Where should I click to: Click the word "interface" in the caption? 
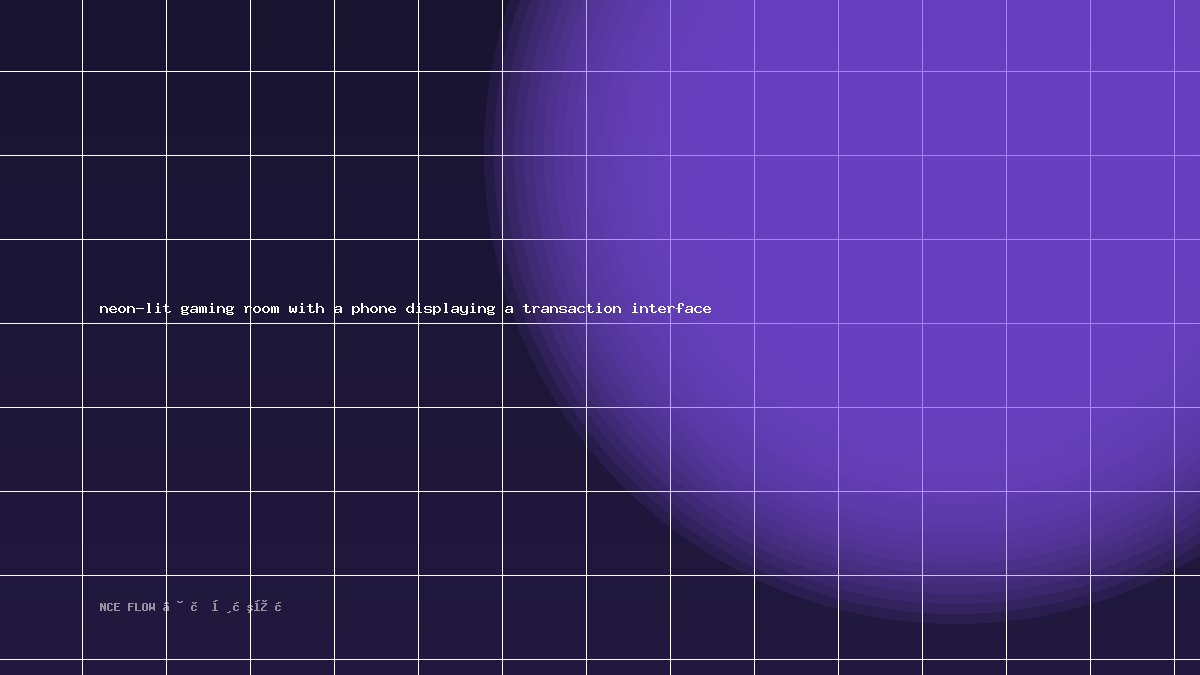[671, 308]
